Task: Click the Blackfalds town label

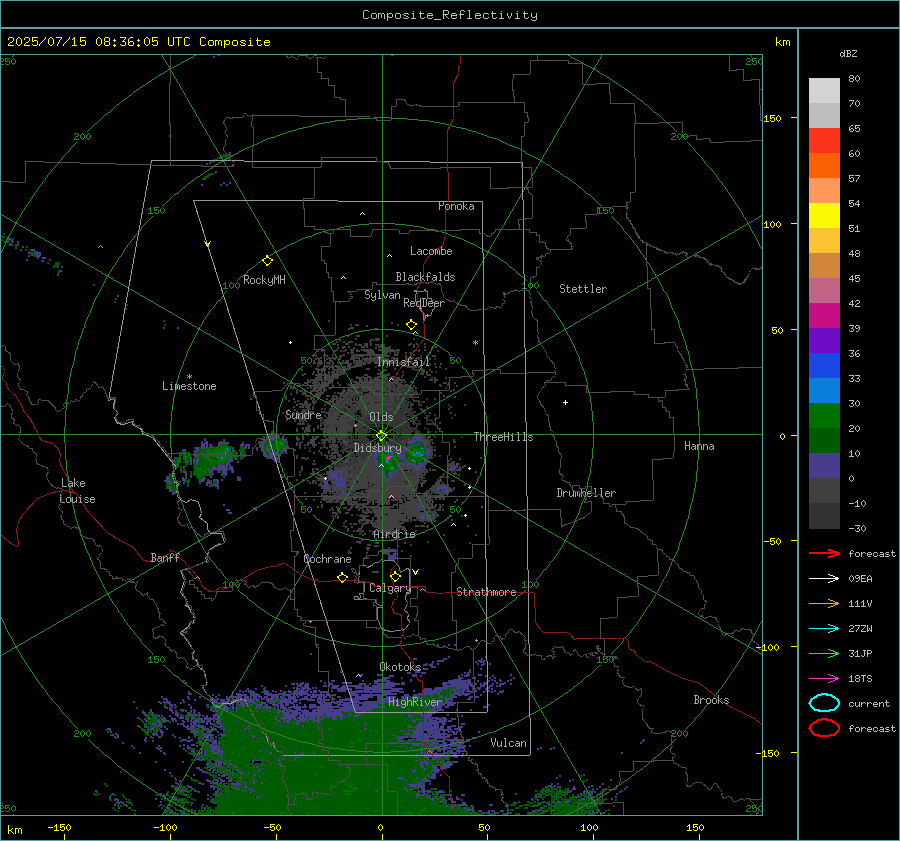Action: (x=425, y=277)
